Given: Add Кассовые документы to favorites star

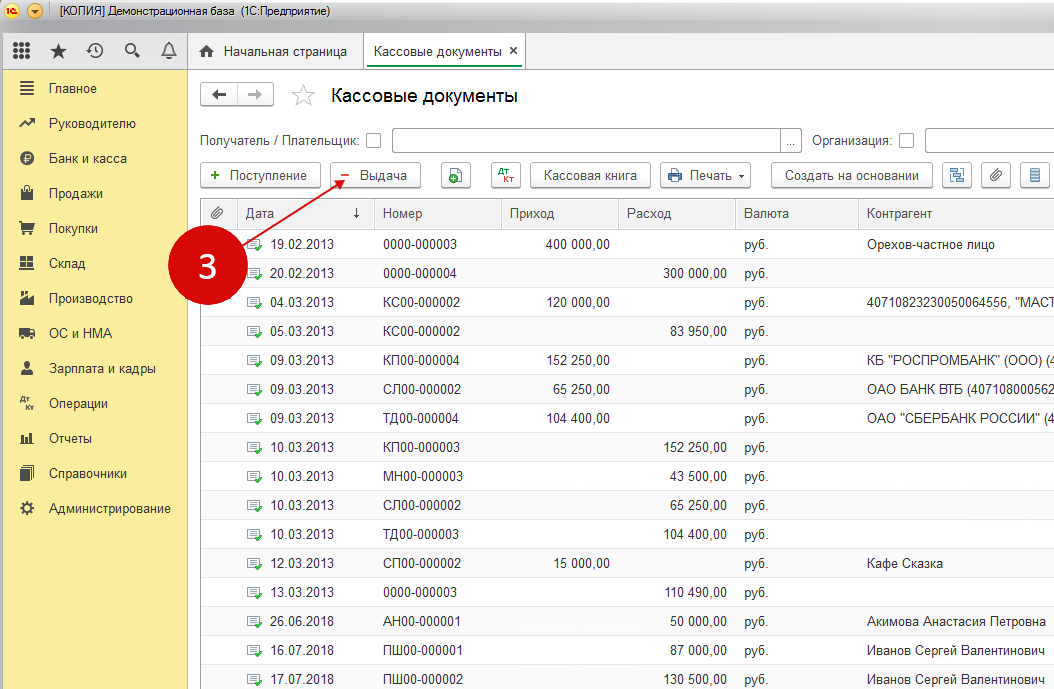Looking at the screenshot, I should pos(303,96).
